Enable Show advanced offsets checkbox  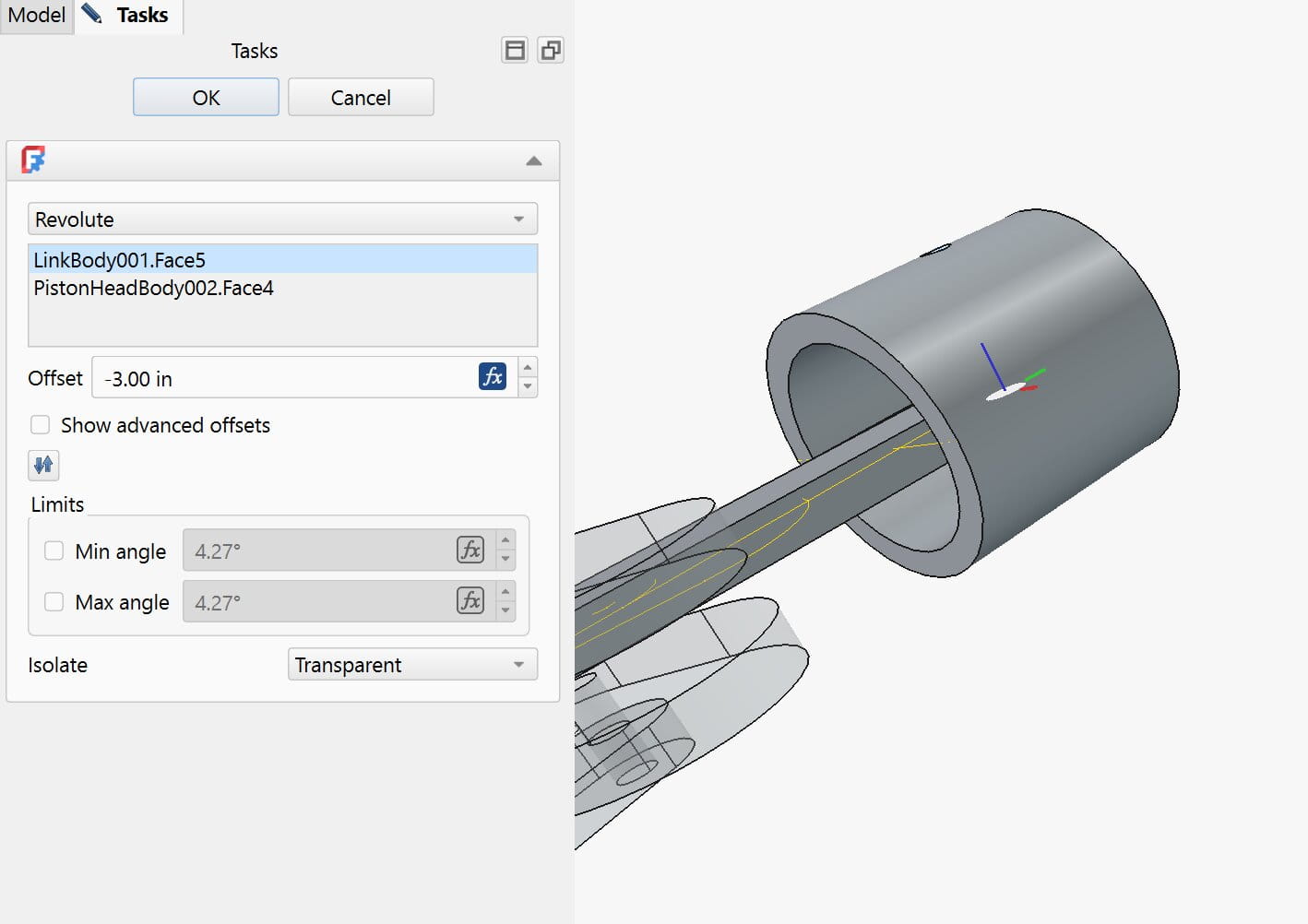[40, 425]
